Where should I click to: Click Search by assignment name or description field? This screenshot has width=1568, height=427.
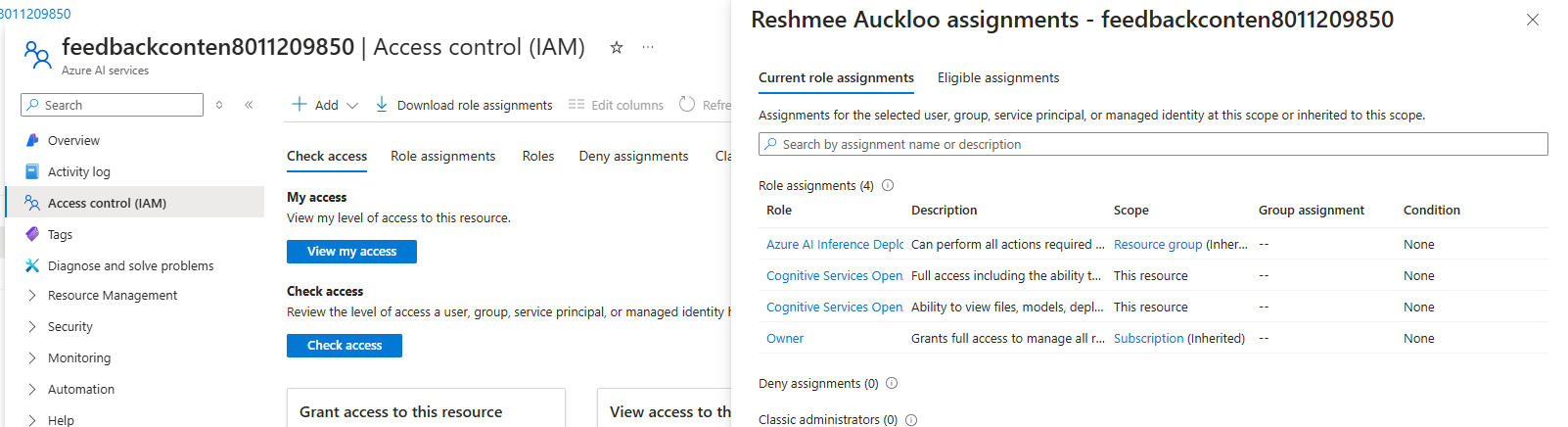point(1153,144)
